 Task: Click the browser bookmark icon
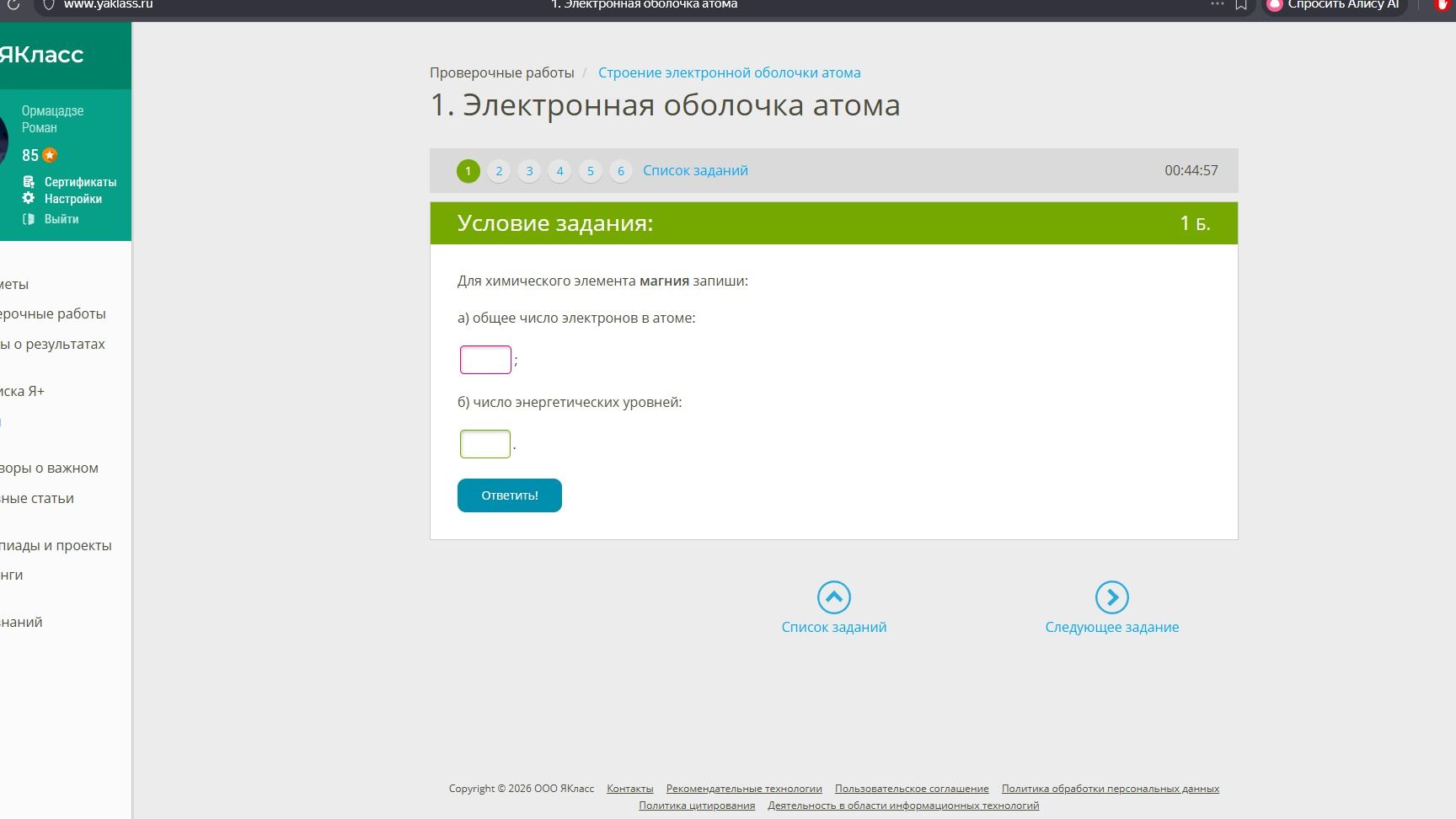coord(1241,5)
